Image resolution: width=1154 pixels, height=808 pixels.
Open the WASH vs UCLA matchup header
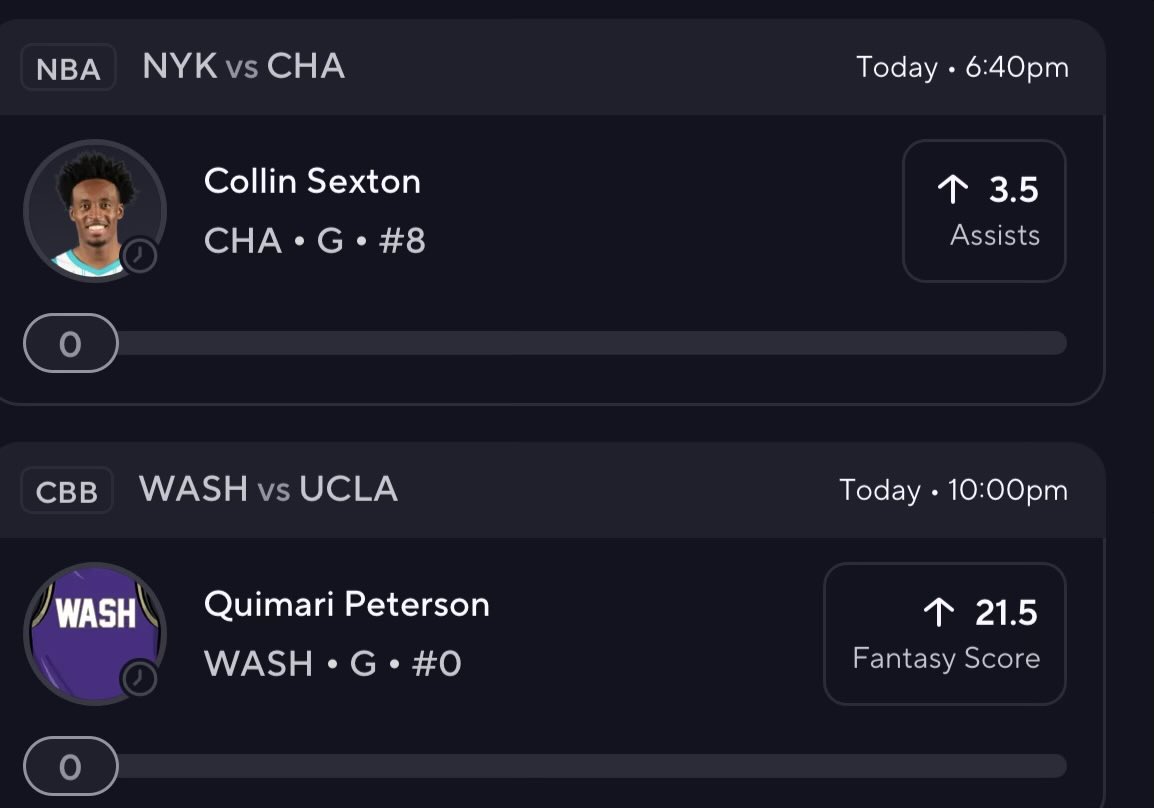pyautogui.click(x=268, y=489)
